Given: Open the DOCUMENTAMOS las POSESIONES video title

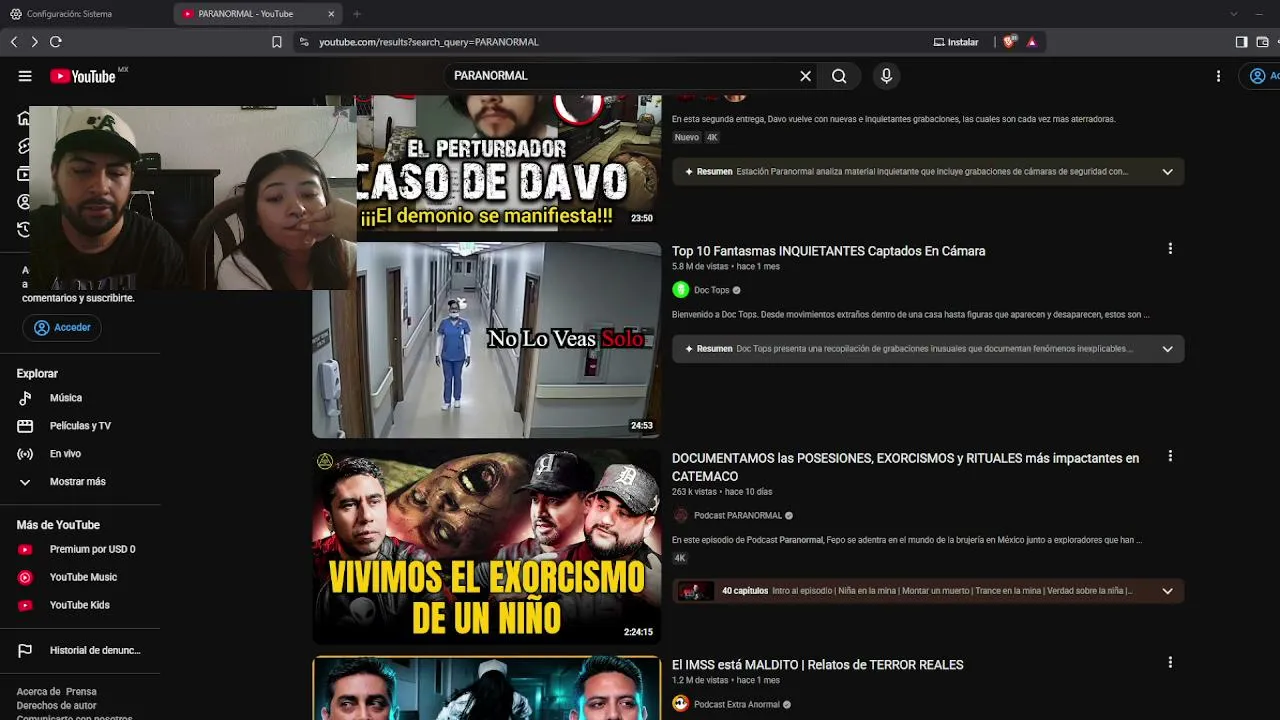Looking at the screenshot, I should (905, 467).
